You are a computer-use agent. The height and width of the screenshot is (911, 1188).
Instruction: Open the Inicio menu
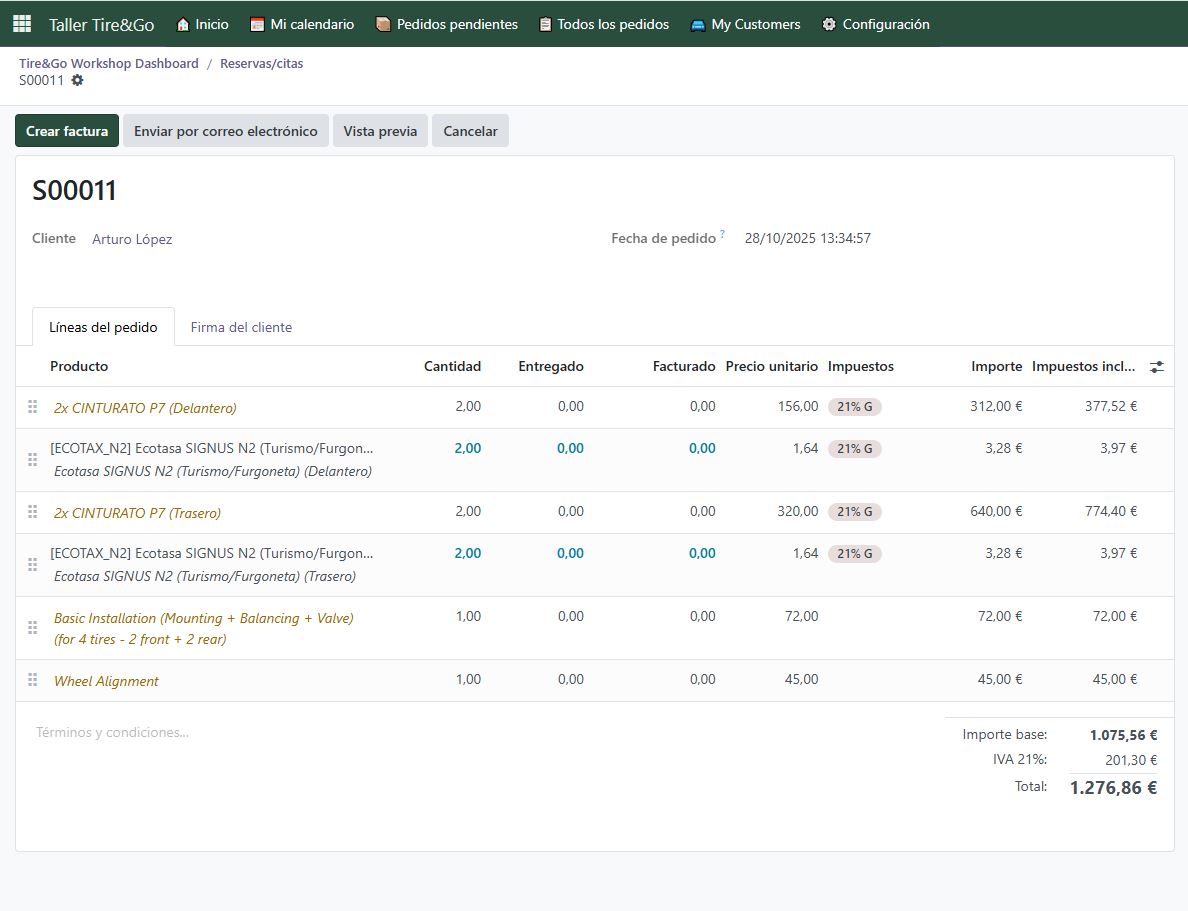coord(202,24)
